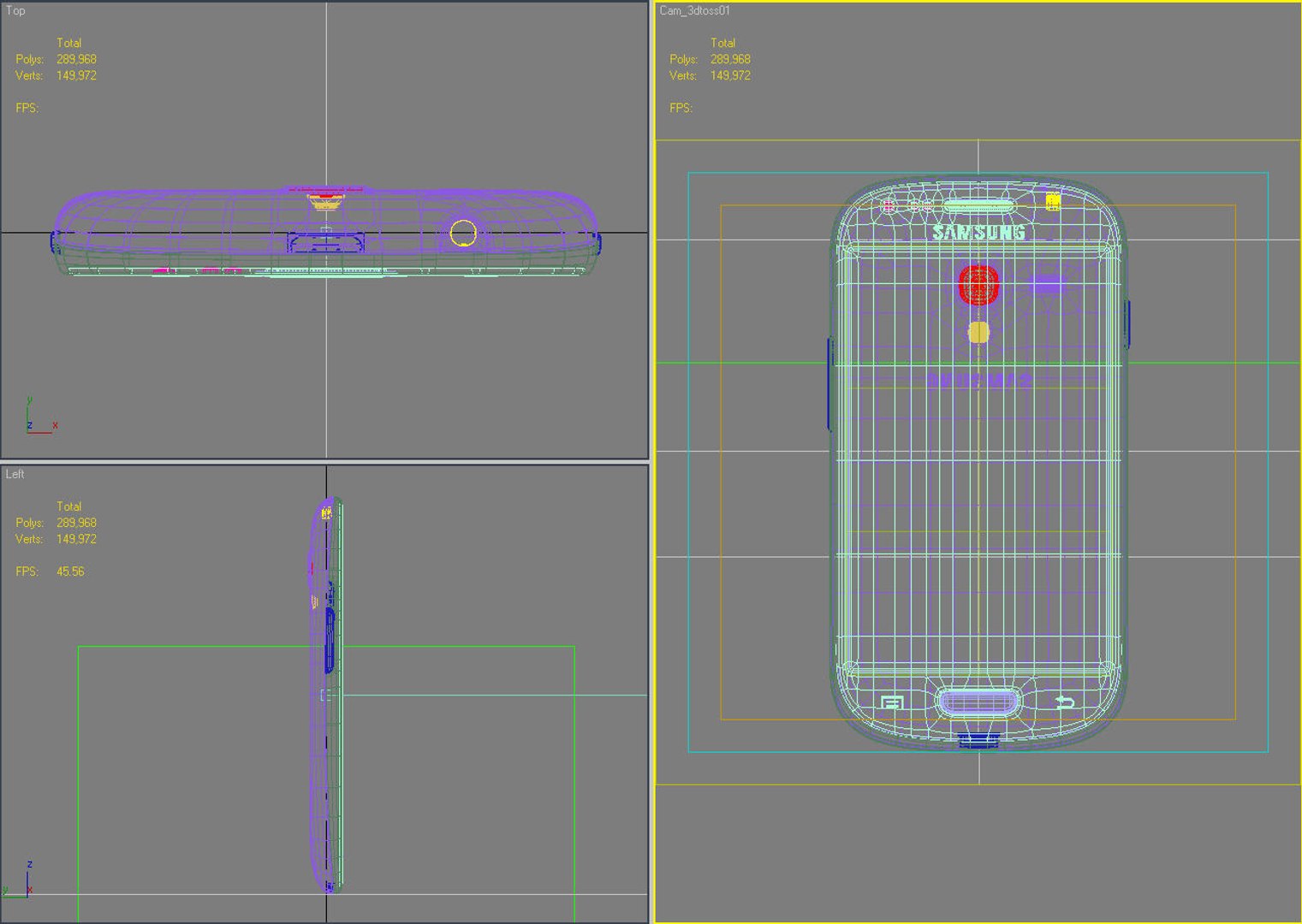Select the power button on phone's right edge
Viewport: 1302px width, 924px height.
[x=1127, y=324]
